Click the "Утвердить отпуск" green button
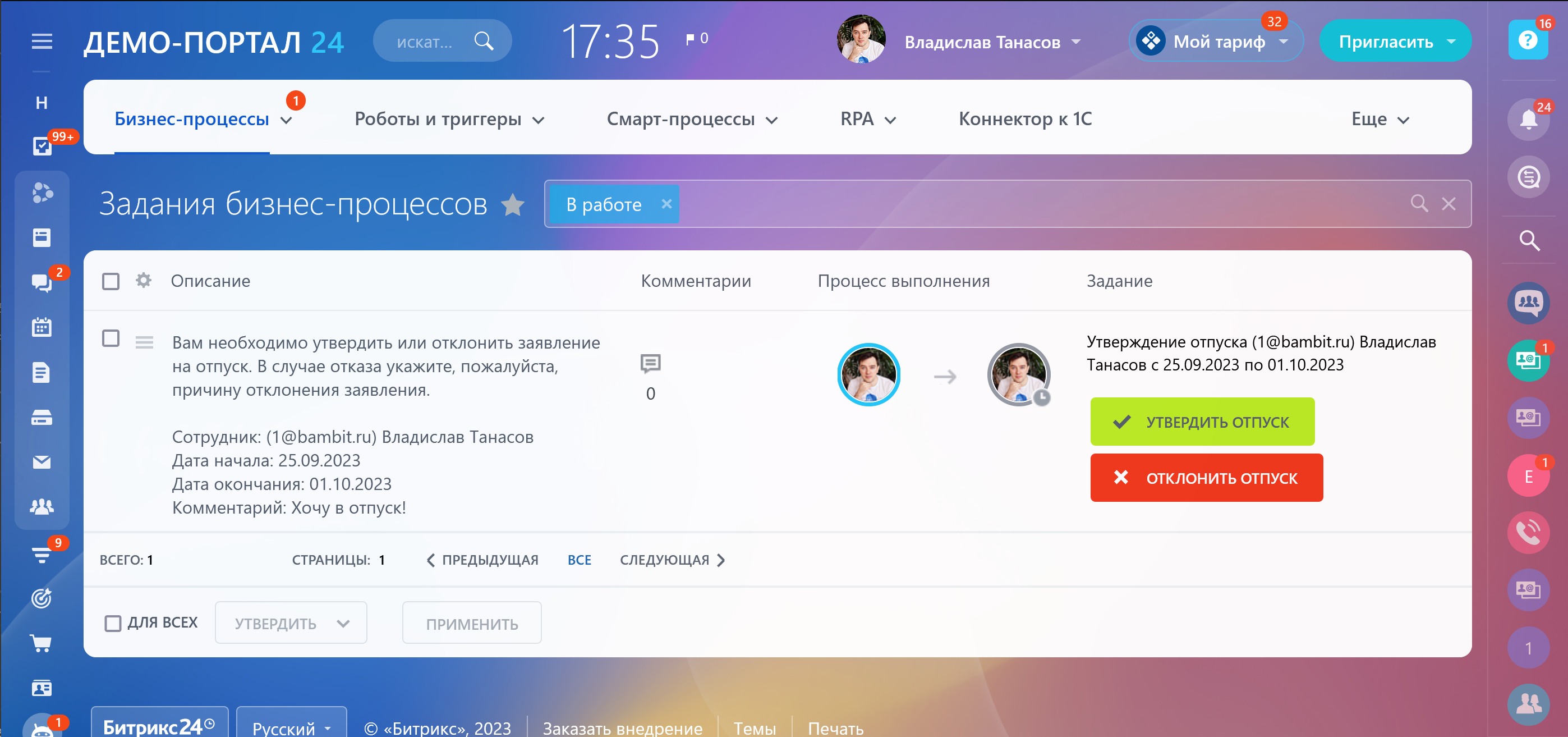Viewport: 1568px width, 737px height. [x=1202, y=422]
